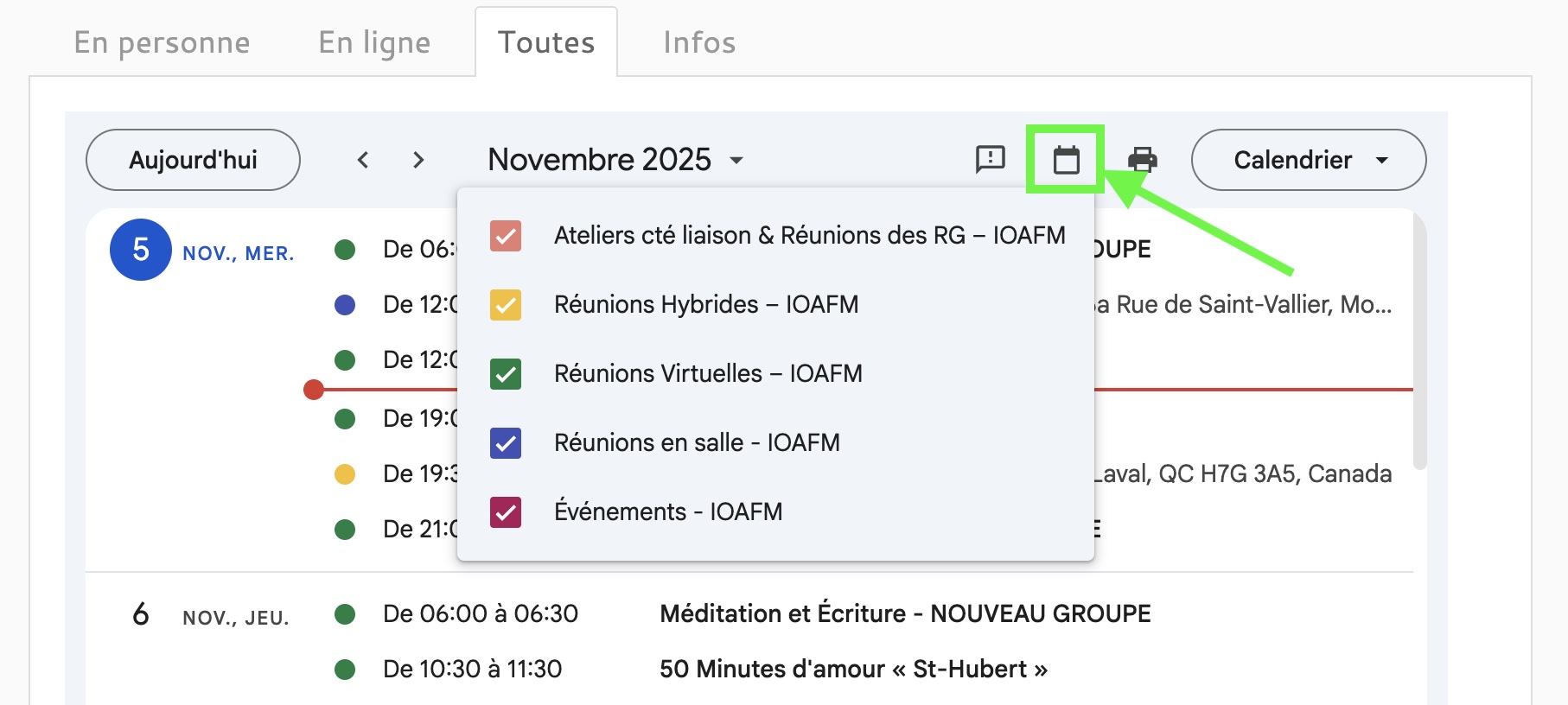Click the calendar list icon in toolbar
The image size is (1568, 705).
coord(1066,160)
